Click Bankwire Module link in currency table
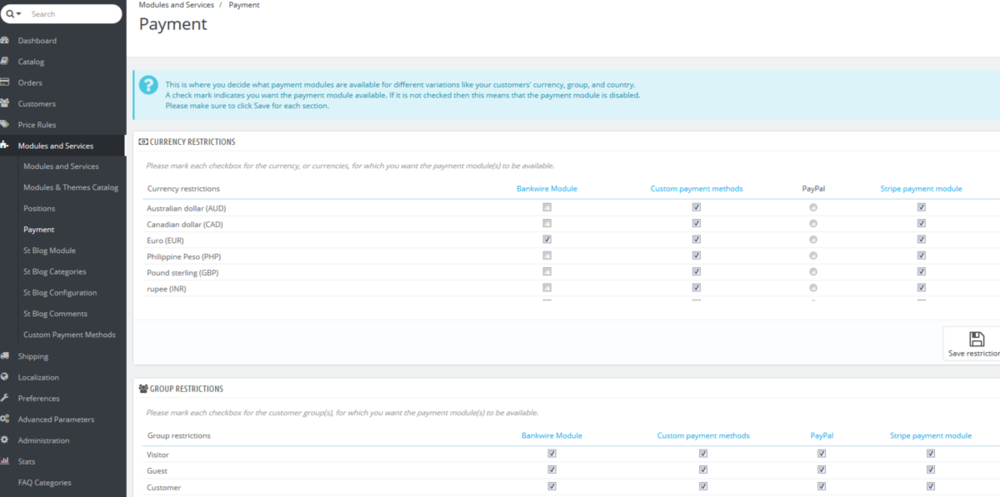The height and width of the screenshot is (497, 1000). point(547,188)
